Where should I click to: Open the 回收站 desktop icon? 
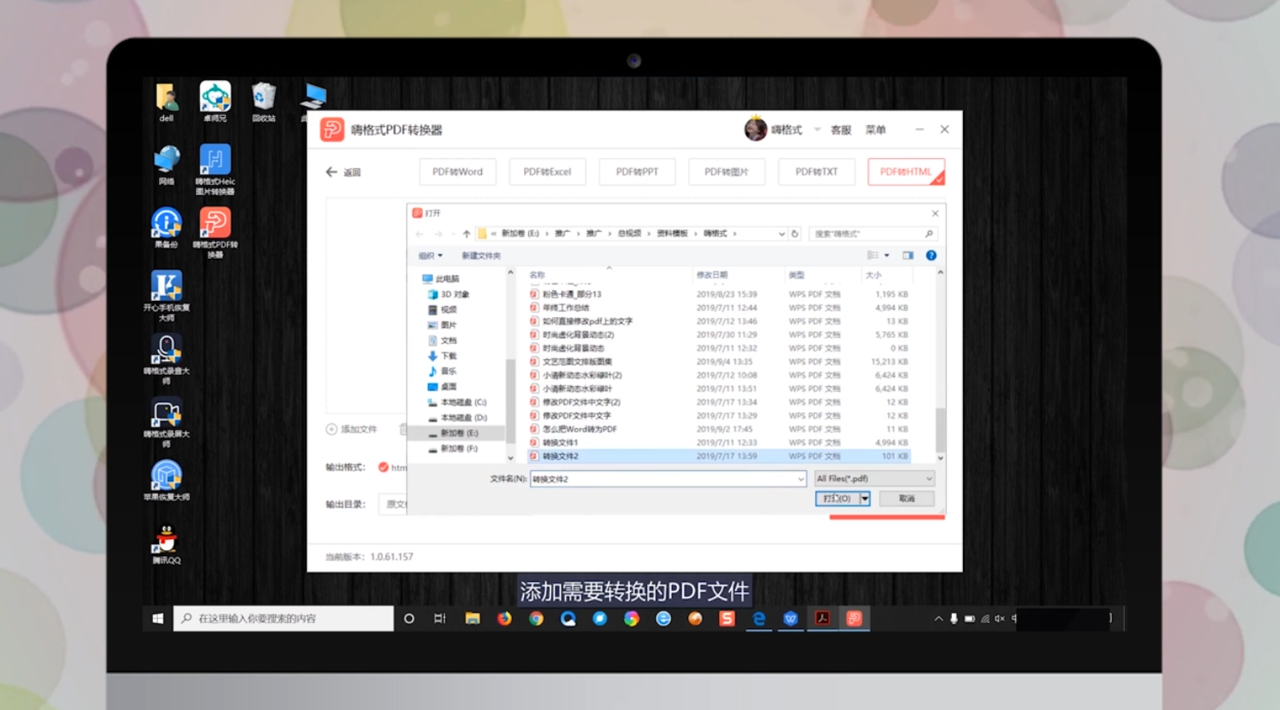[x=264, y=102]
